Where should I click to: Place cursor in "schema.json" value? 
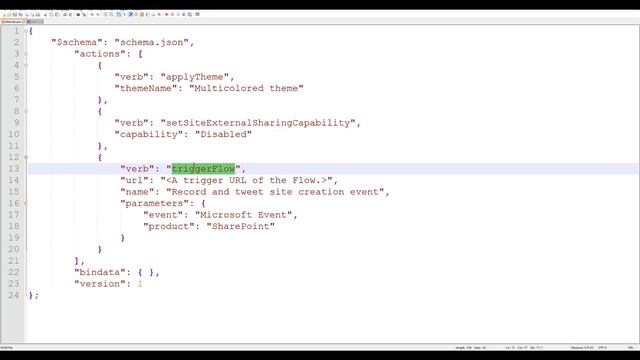151,42
